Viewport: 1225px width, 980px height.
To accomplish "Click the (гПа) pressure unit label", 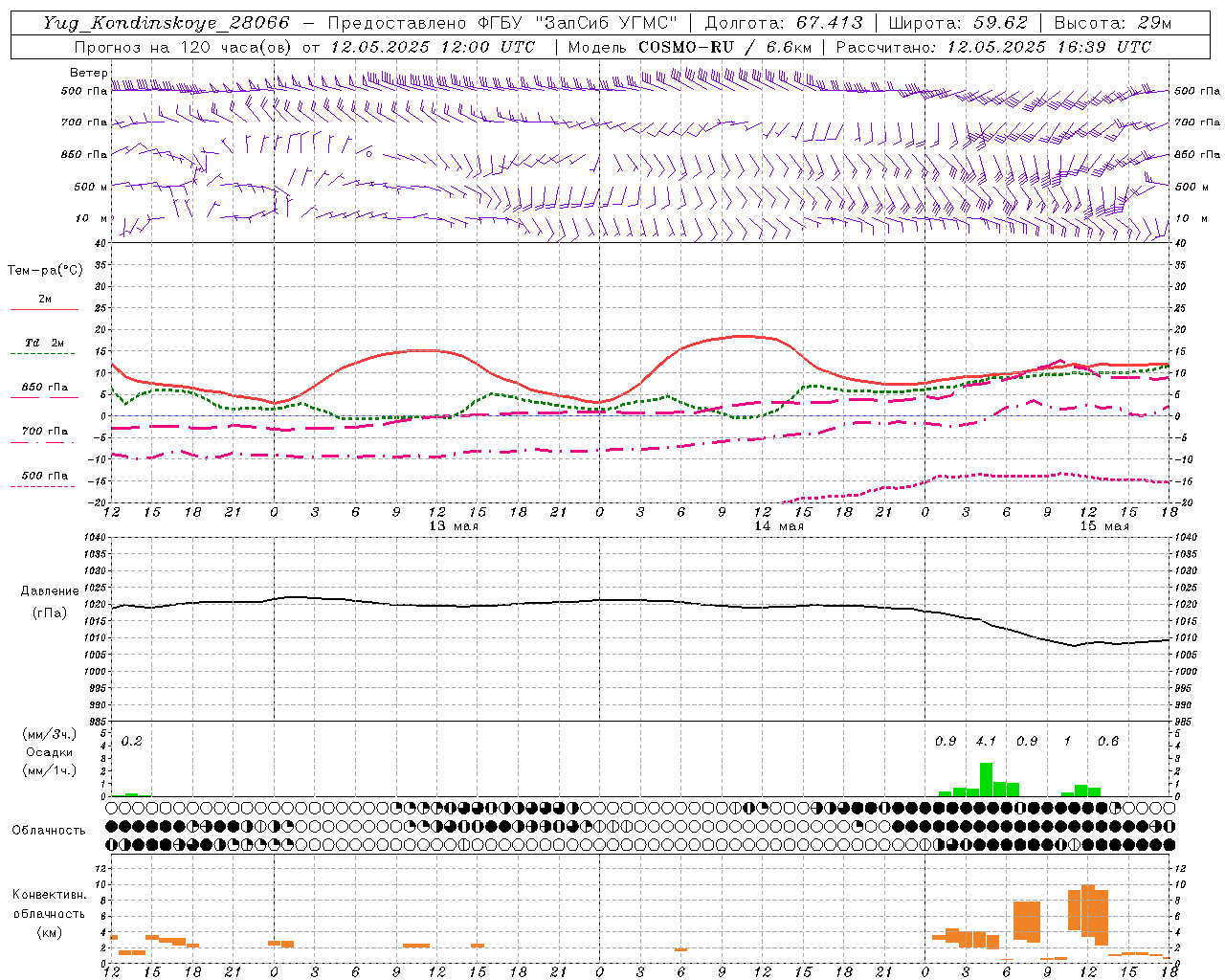I will [50, 612].
